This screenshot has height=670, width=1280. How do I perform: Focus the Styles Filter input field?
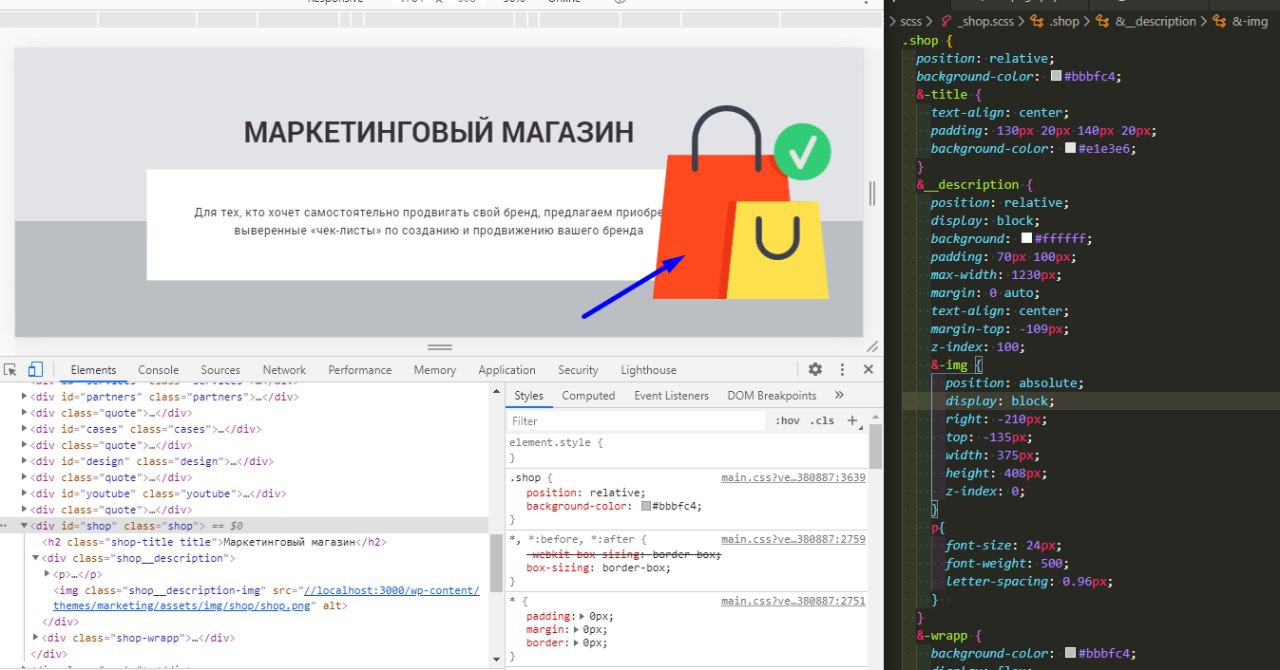(x=637, y=421)
